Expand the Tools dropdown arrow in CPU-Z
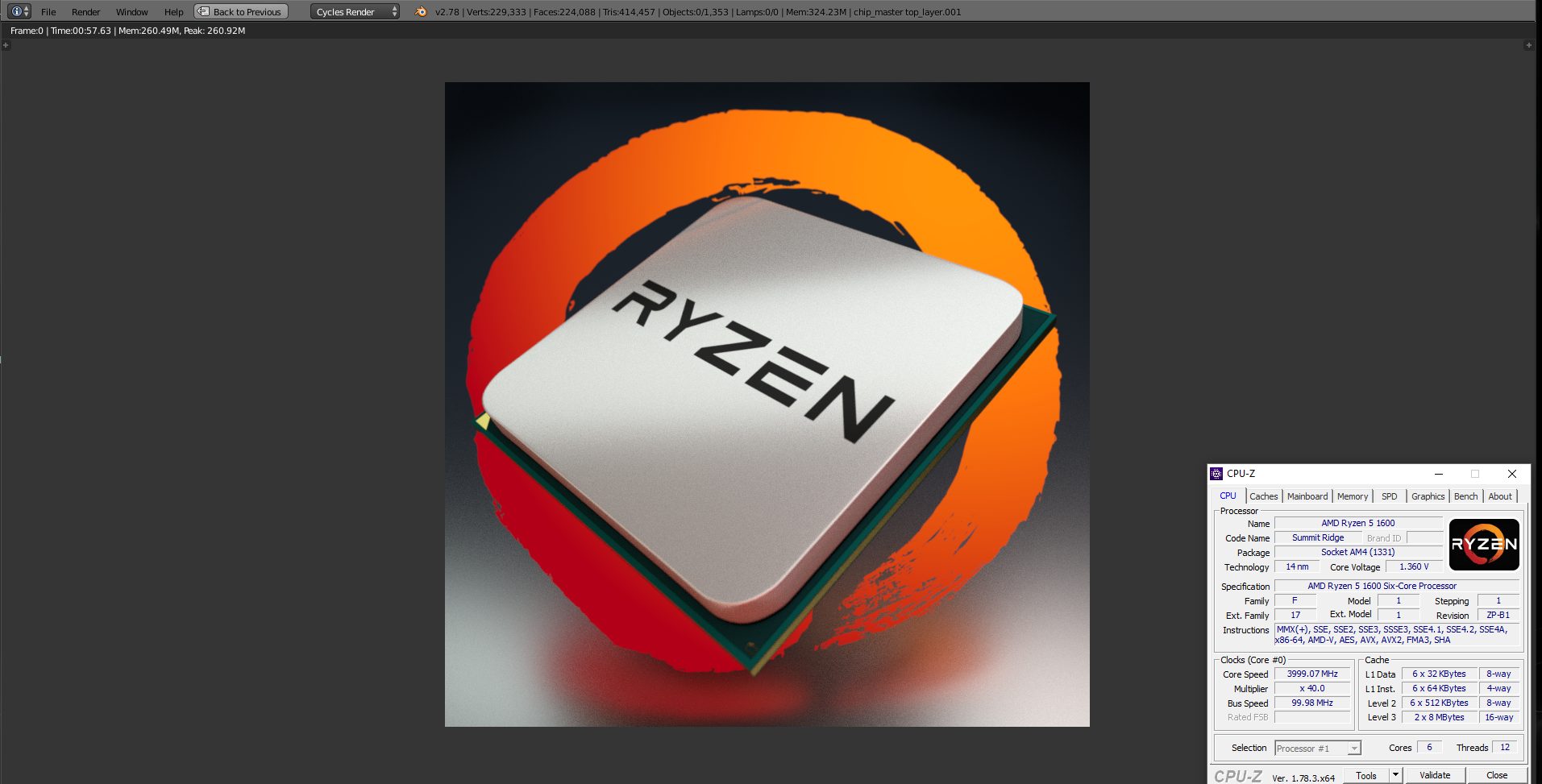This screenshot has width=1542, height=784. (x=1396, y=775)
